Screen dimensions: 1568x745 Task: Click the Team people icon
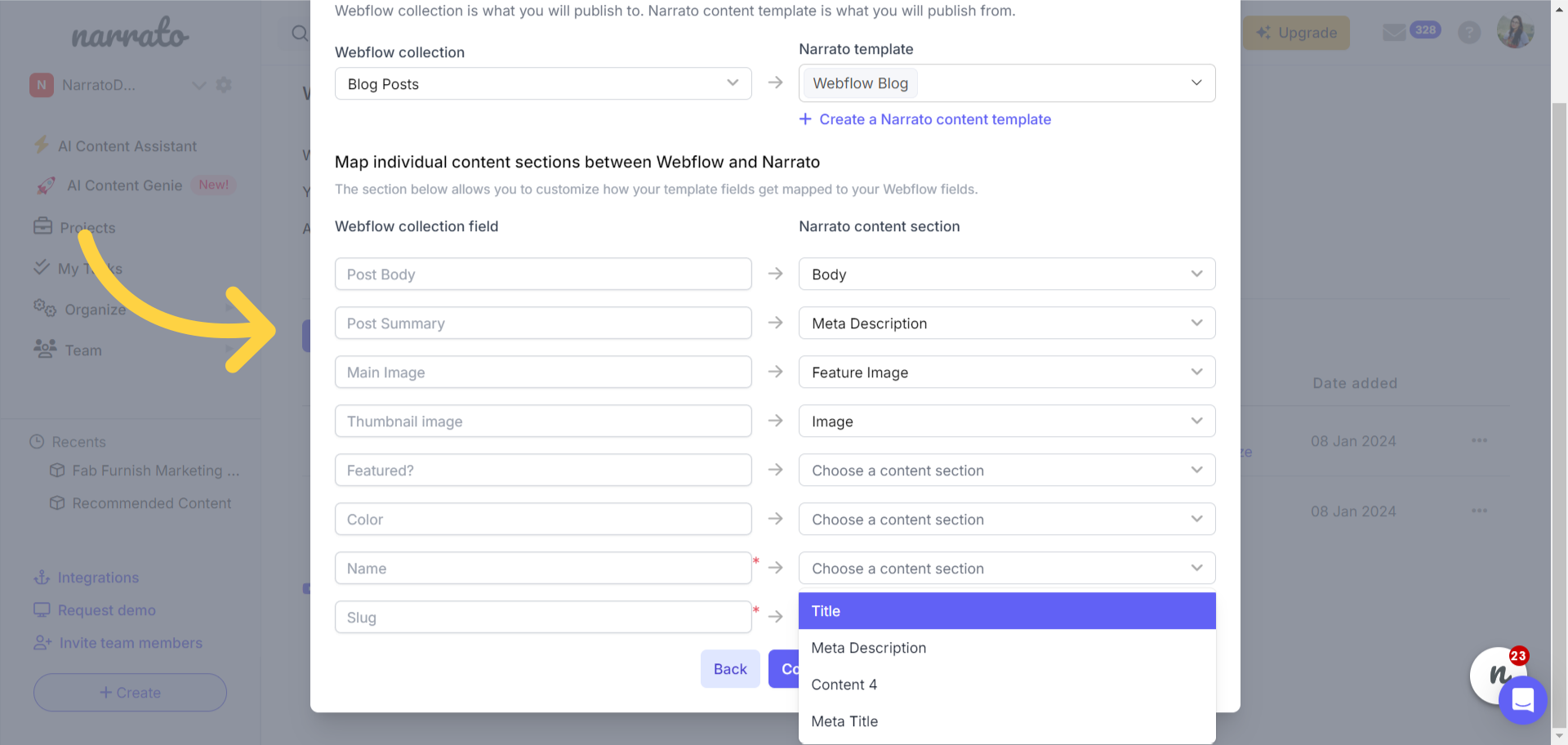45,349
